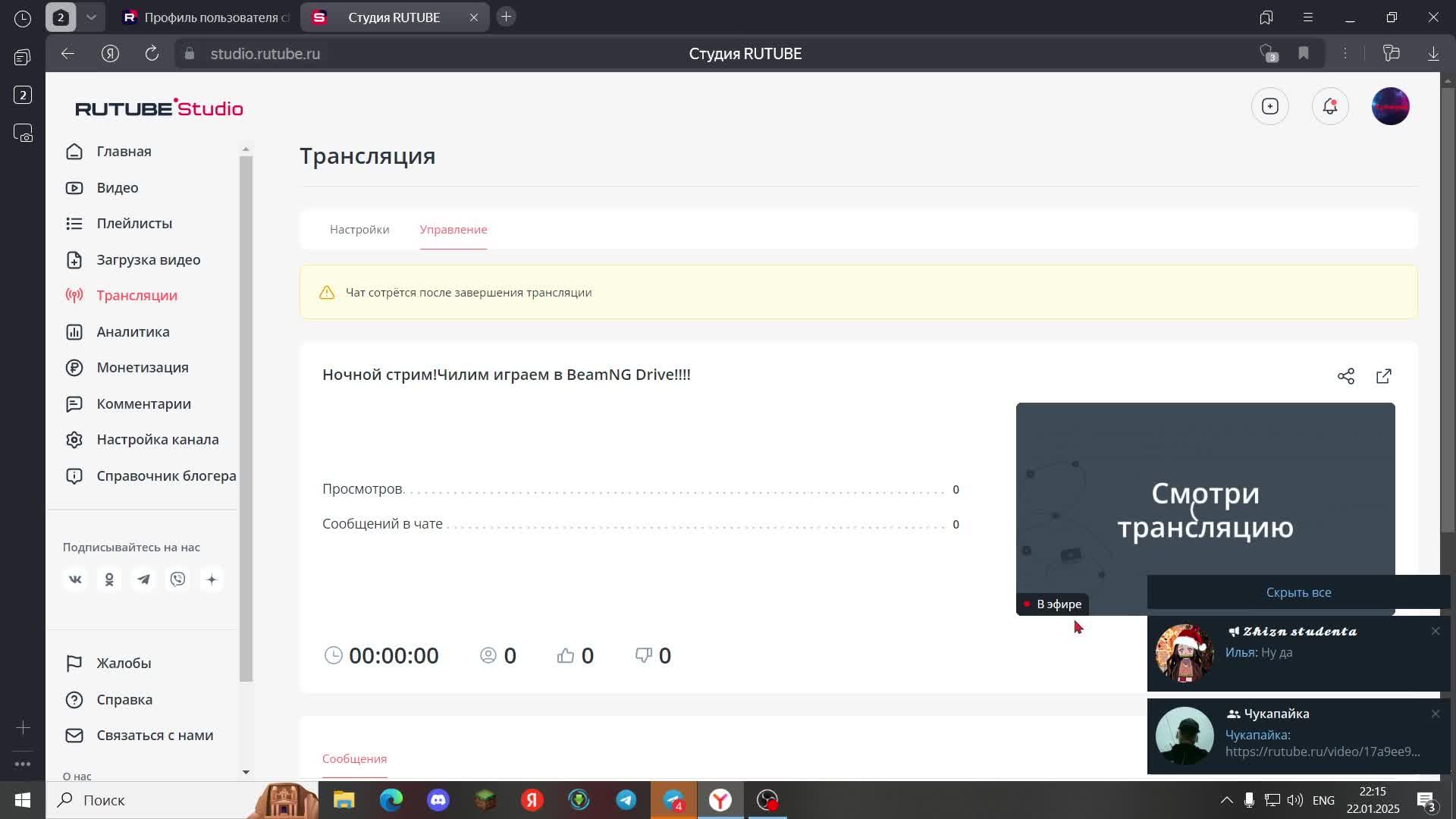Go to Плейлисты in sidebar
Image resolution: width=1456 pixels, height=819 pixels.
pos(134,224)
